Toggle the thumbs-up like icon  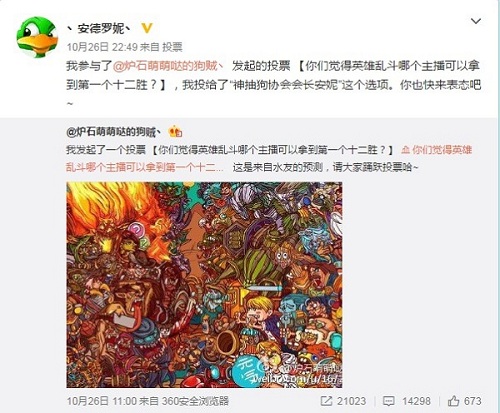[453, 401]
